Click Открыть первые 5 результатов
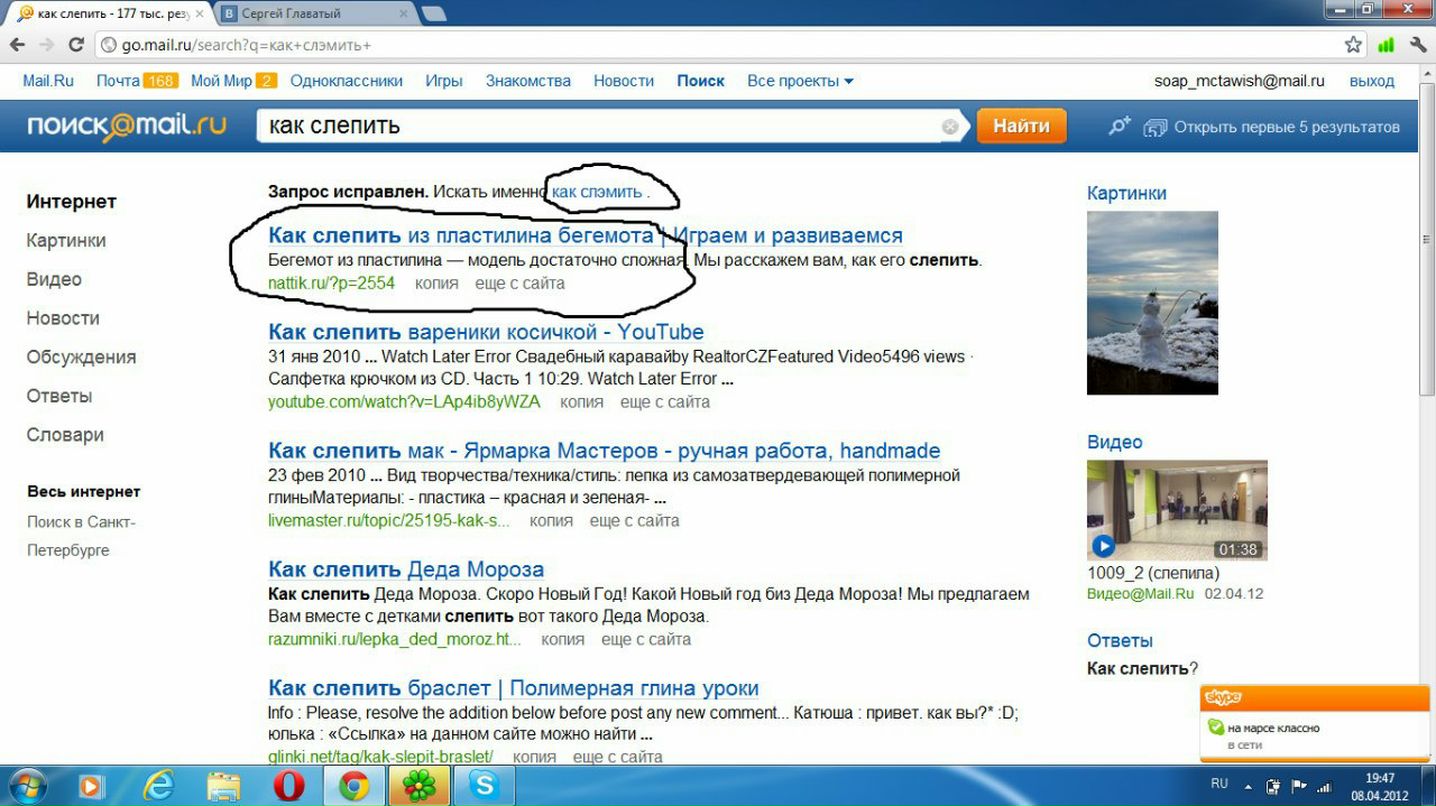 click(x=1285, y=127)
